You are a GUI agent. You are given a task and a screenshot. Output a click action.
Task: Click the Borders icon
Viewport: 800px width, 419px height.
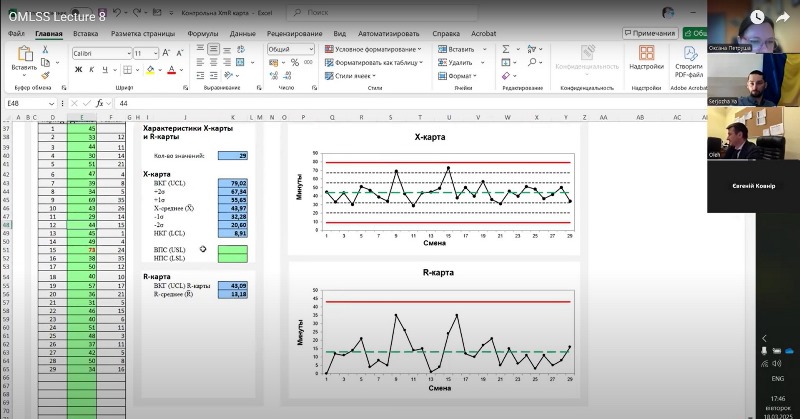click(x=128, y=69)
